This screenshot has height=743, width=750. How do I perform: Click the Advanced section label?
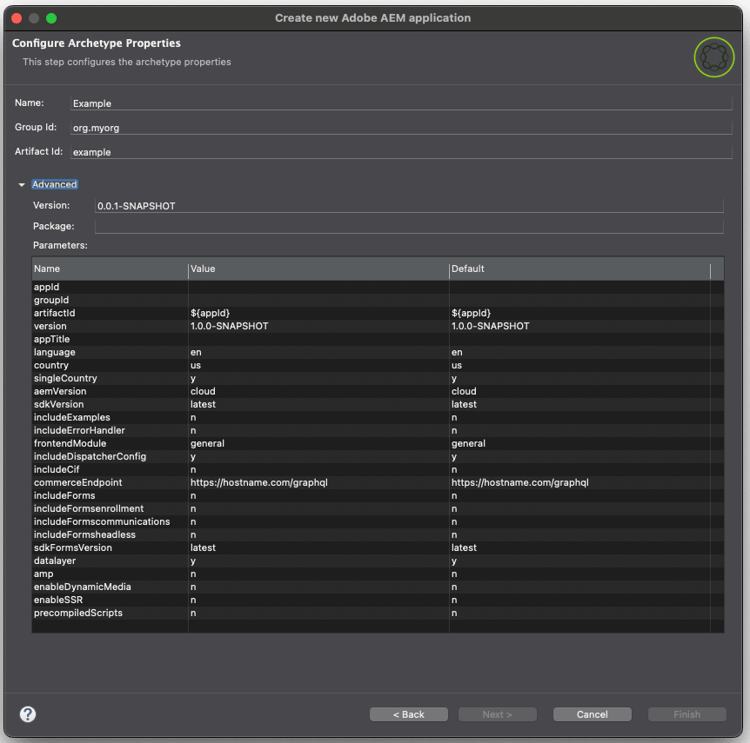pos(55,184)
